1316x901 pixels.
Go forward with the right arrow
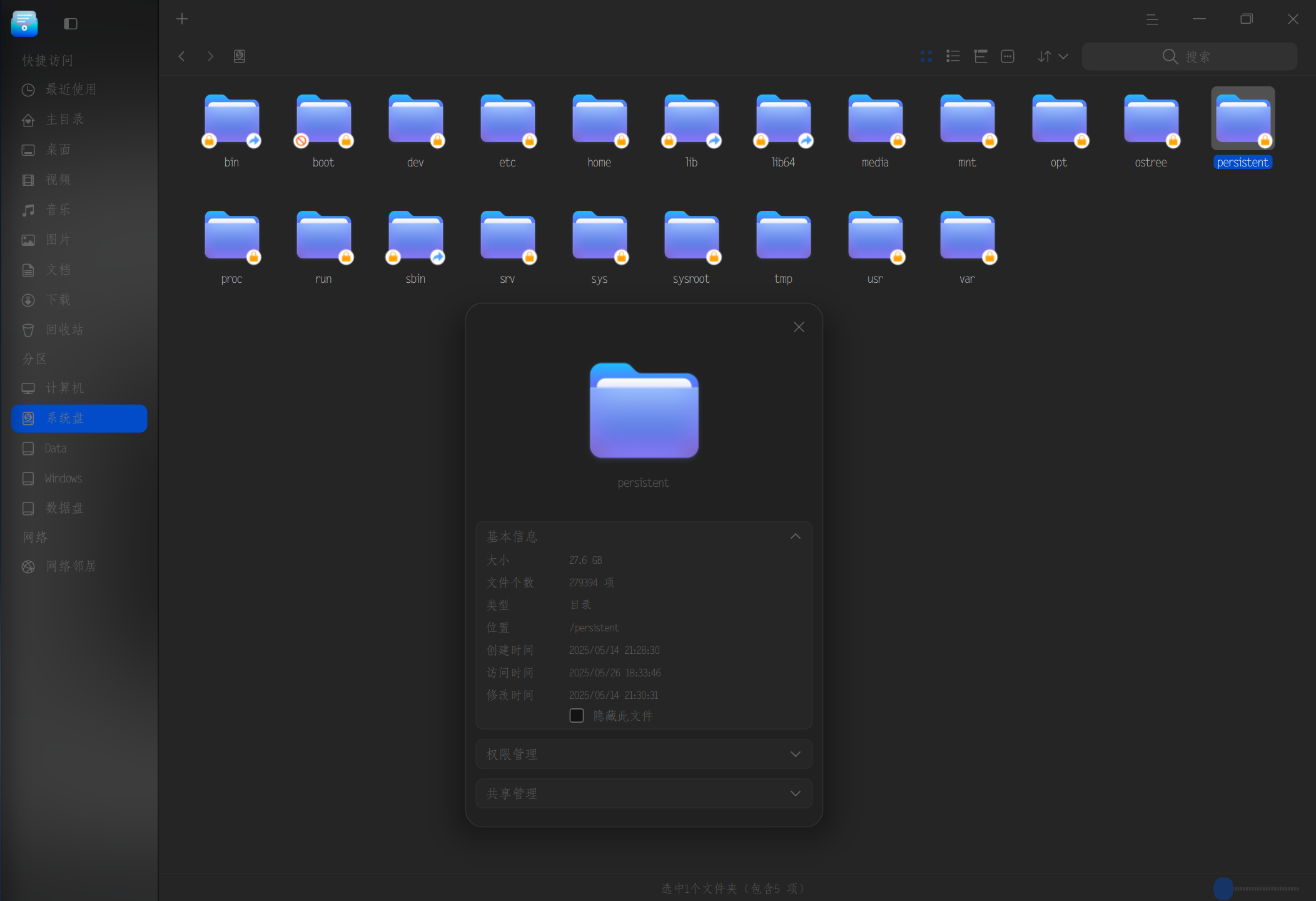click(210, 56)
